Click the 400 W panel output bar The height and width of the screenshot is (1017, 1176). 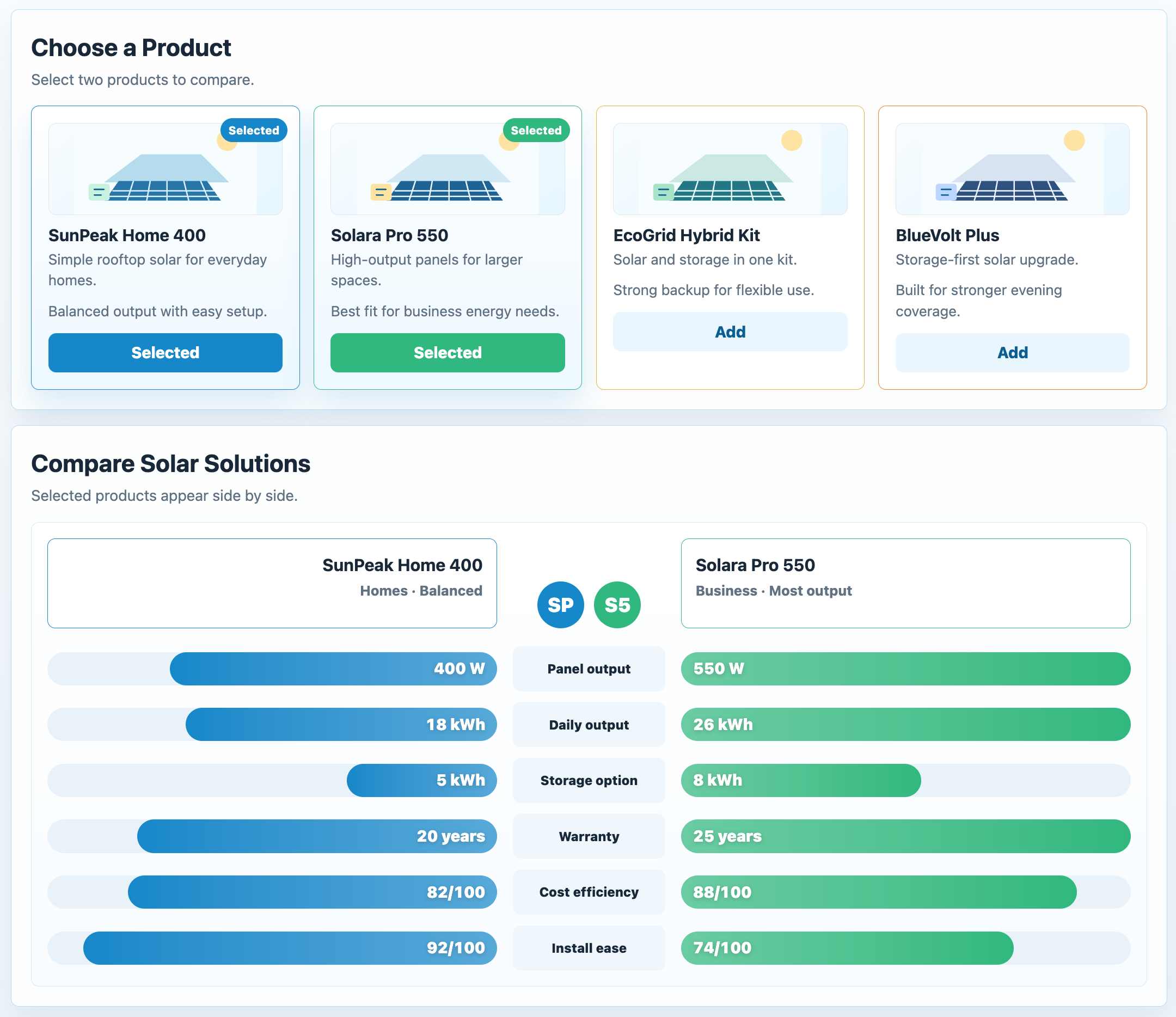click(333, 669)
